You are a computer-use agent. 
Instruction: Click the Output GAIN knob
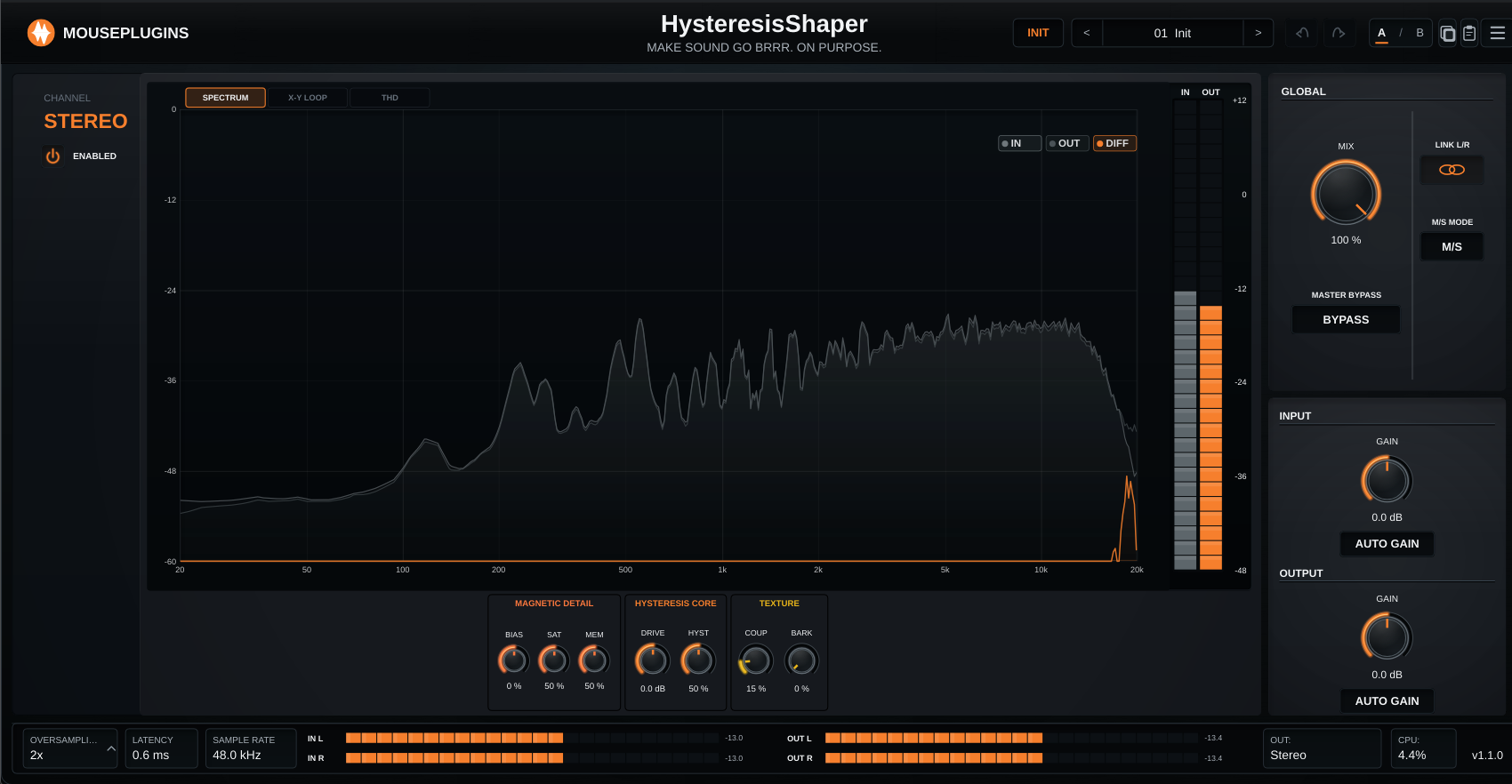pyautogui.click(x=1387, y=638)
